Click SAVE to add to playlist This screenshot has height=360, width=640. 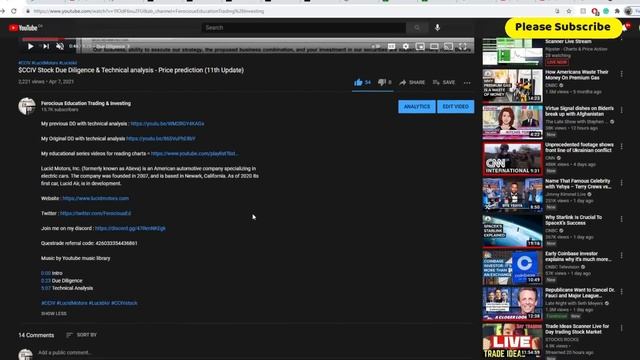pyautogui.click(x=444, y=82)
